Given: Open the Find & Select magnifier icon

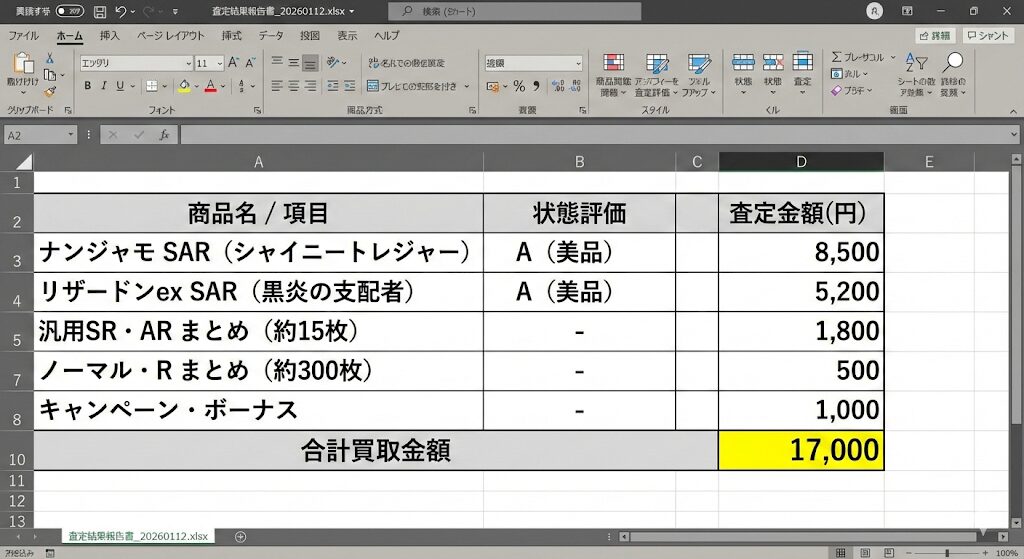Looking at the screenshot, I should (x=953, y=63).
